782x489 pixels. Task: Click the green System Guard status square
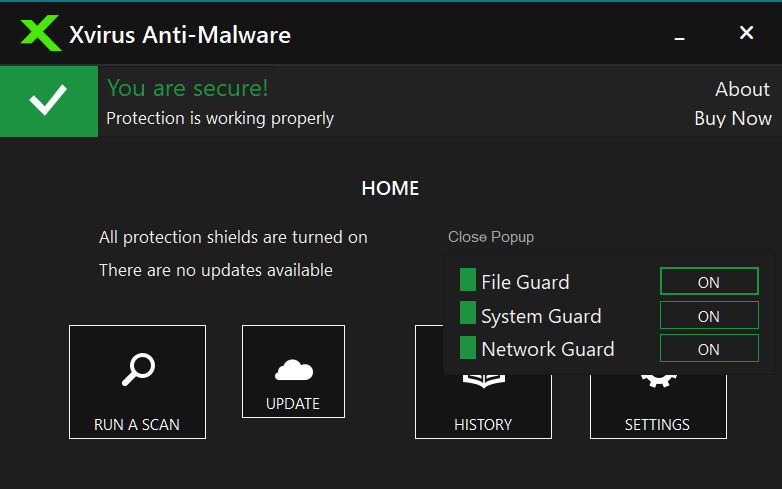pyautogui.click(x=467, y=315)
